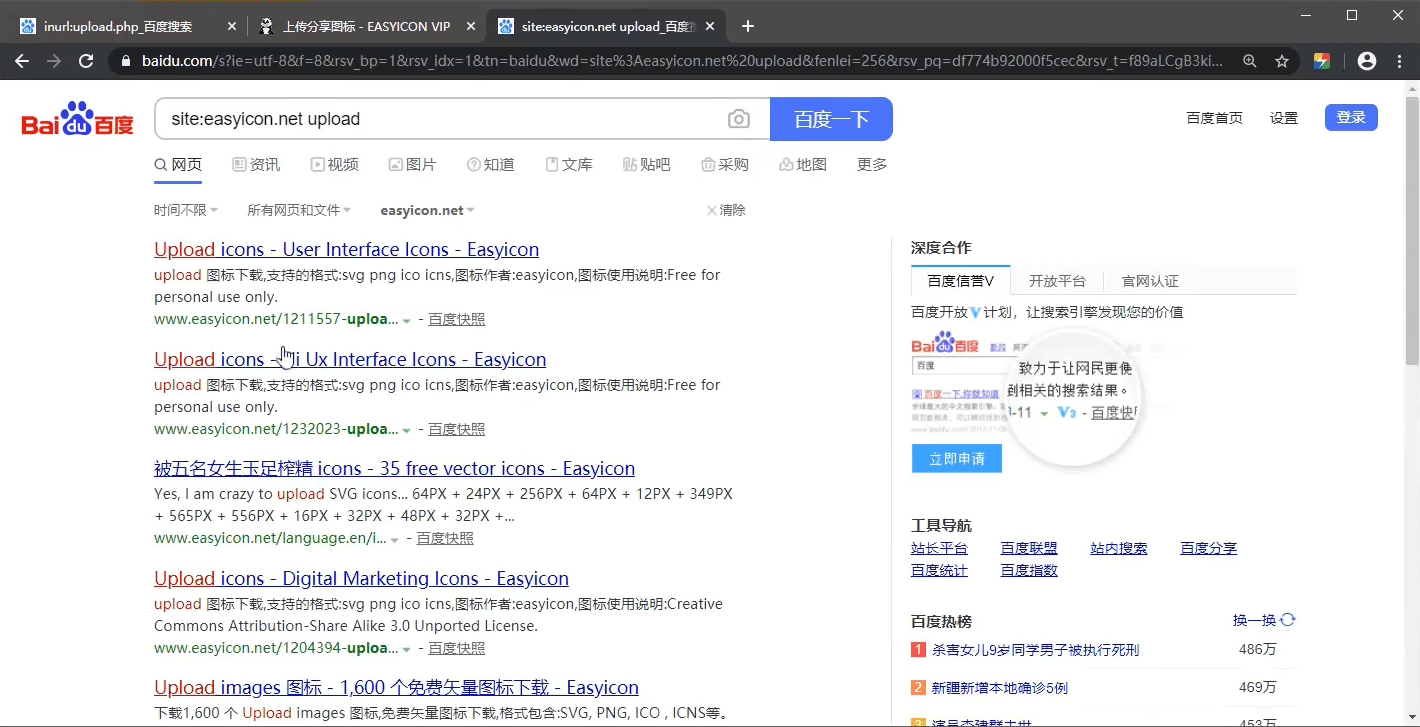Click the 登录 login button
Screen dimensions: 1420x727
click(x=1351, y=117)
